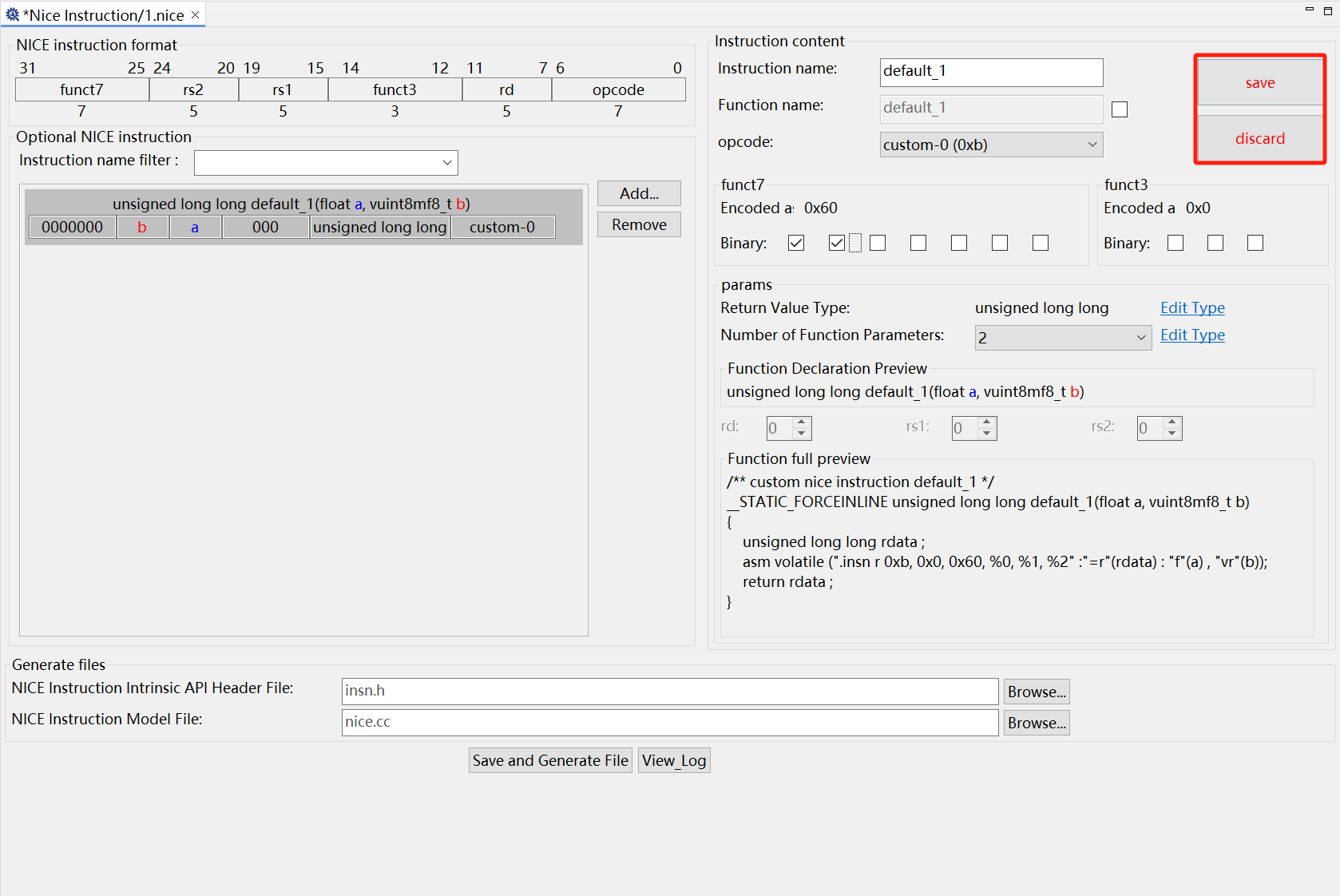Increment the rd spinner up arrow
The height and width of the screenshot is (896, 1340).
click(x=802, y=422)
